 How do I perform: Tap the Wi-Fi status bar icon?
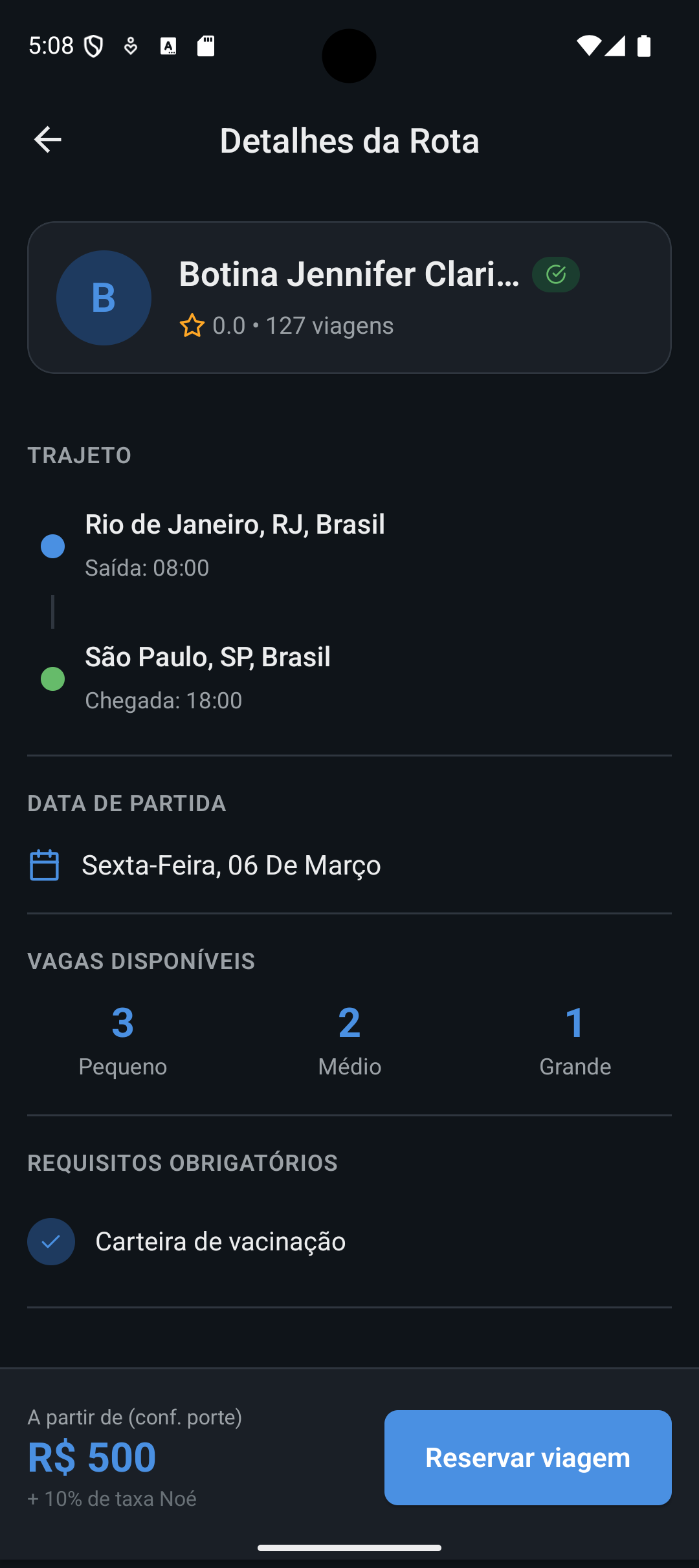(588, 46)
